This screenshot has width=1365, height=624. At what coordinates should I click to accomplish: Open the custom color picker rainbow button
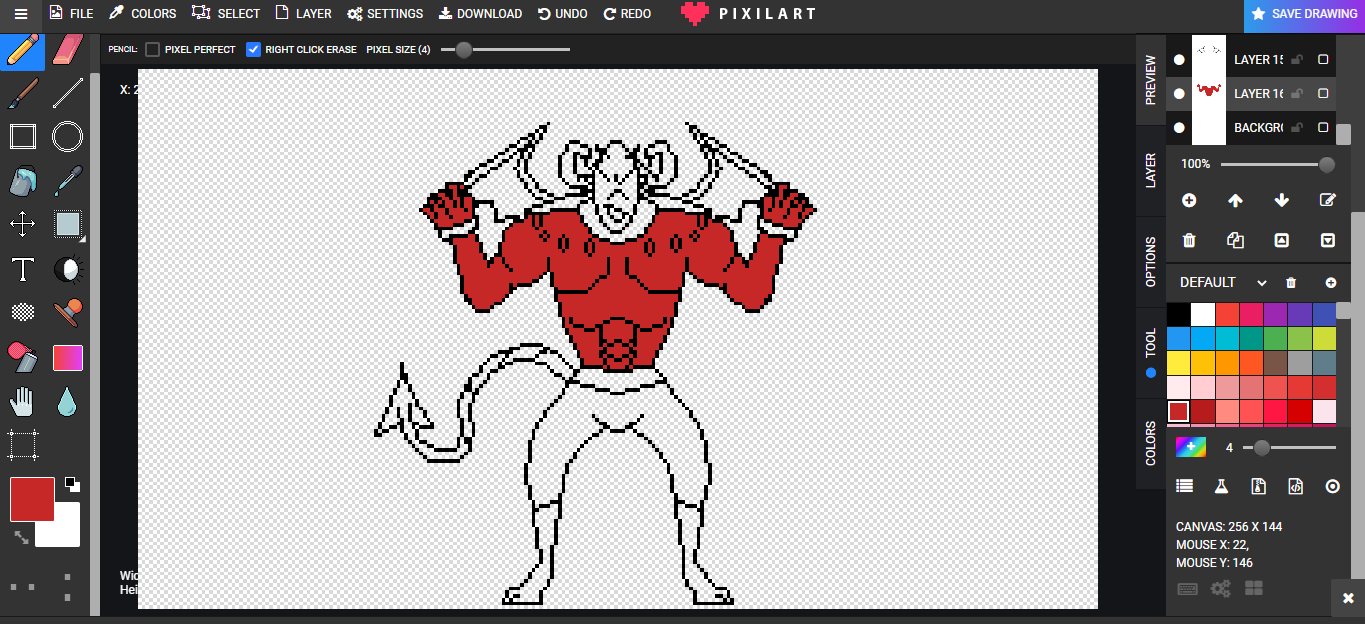pos(1190,447)
